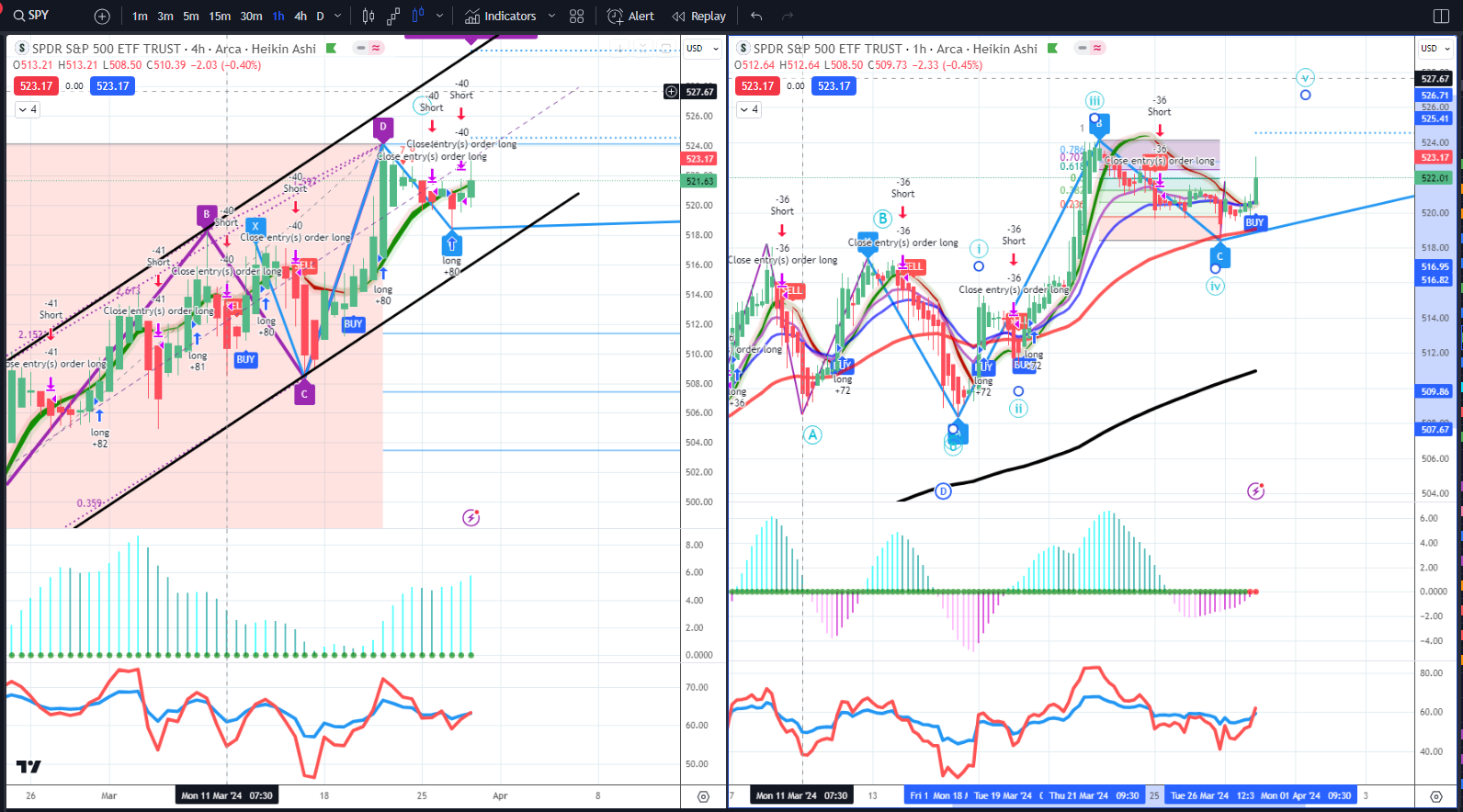The image size is (1463, 812).
Task: Select the 5m timeframe
Action: point(191,17)
